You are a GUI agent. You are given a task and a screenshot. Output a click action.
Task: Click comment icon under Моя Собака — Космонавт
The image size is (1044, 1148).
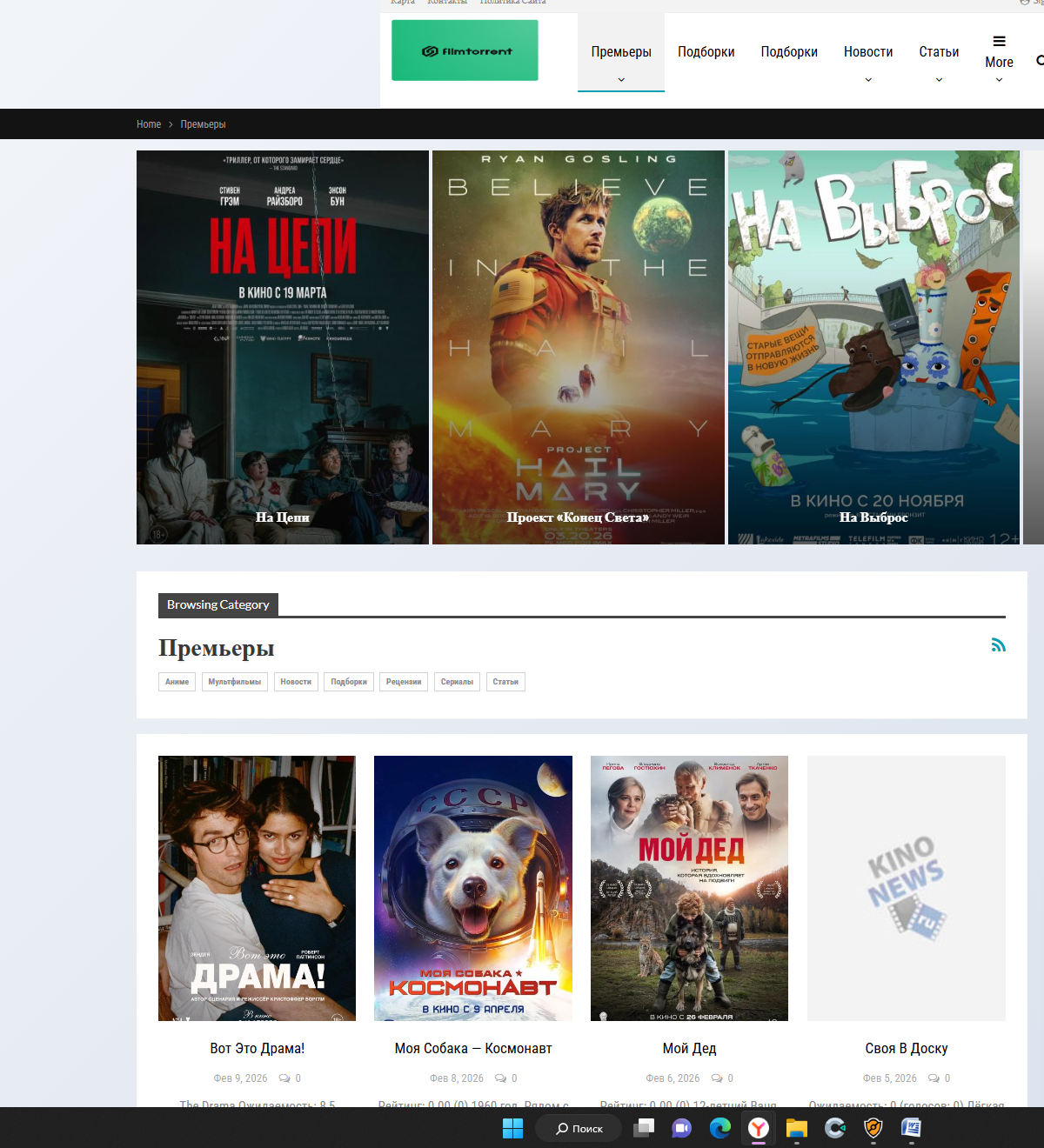pyautogui.click(x=500, y=1078)
